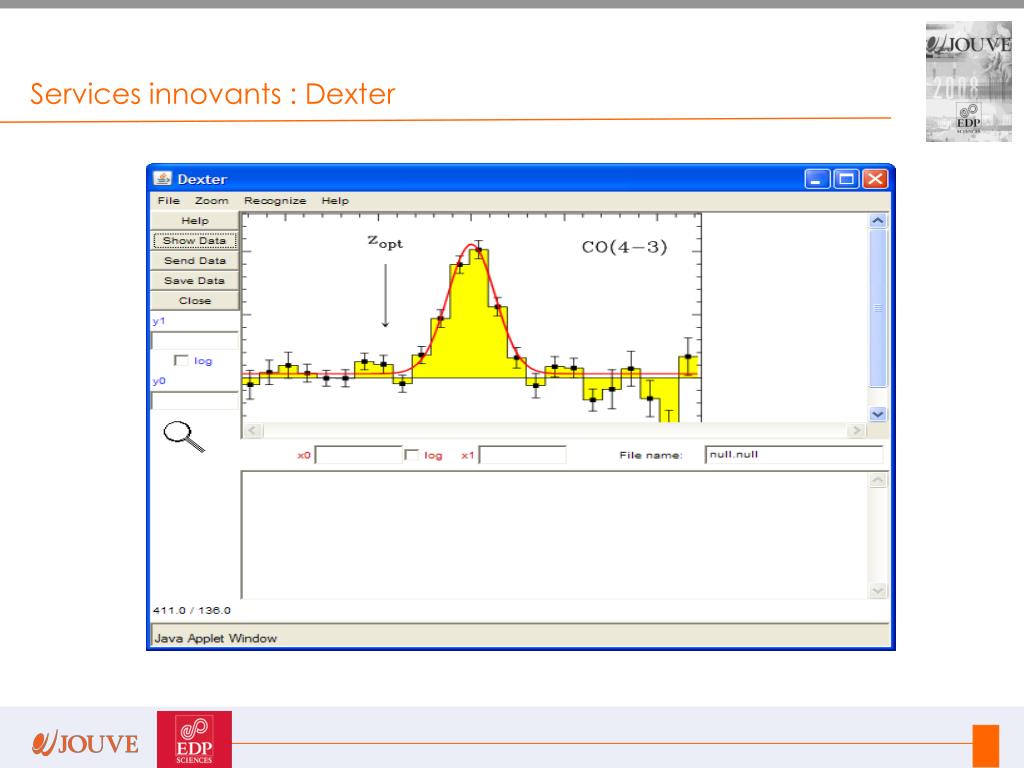Open the Help menu in the menu bar

(x=335, y=200)
